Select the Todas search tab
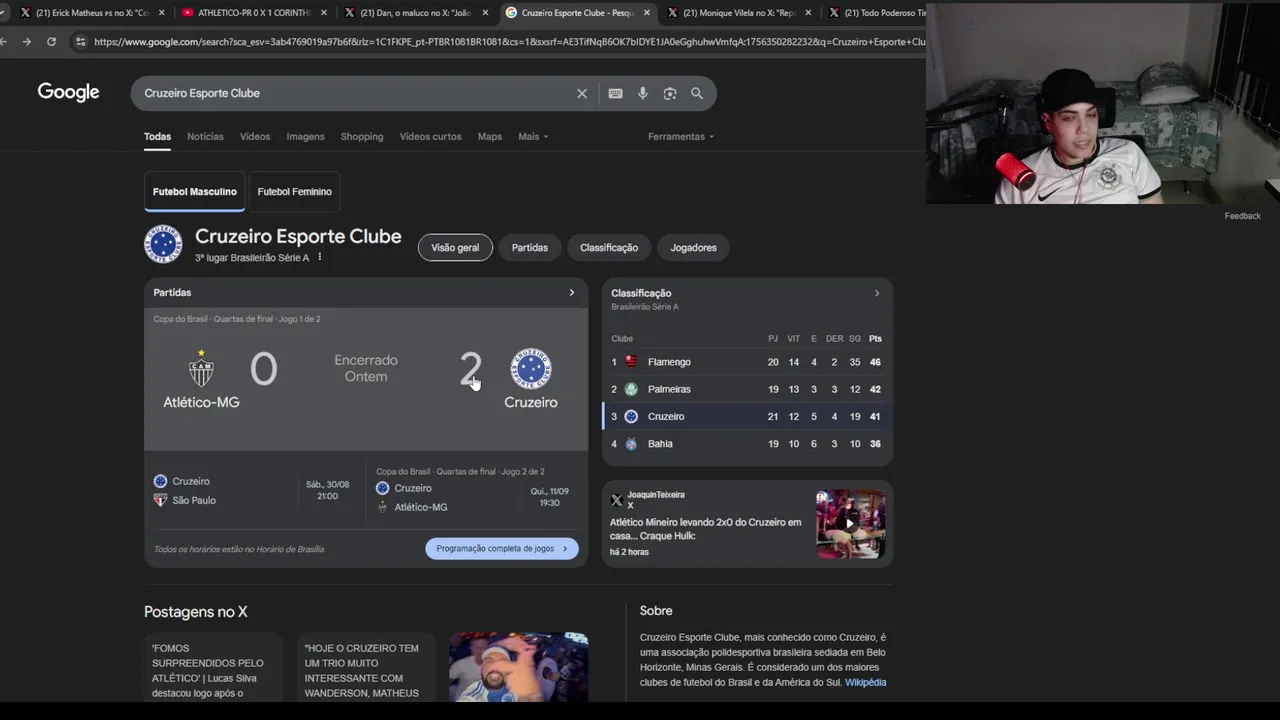This screenshot has width=1280, height=720. (157, 136)
